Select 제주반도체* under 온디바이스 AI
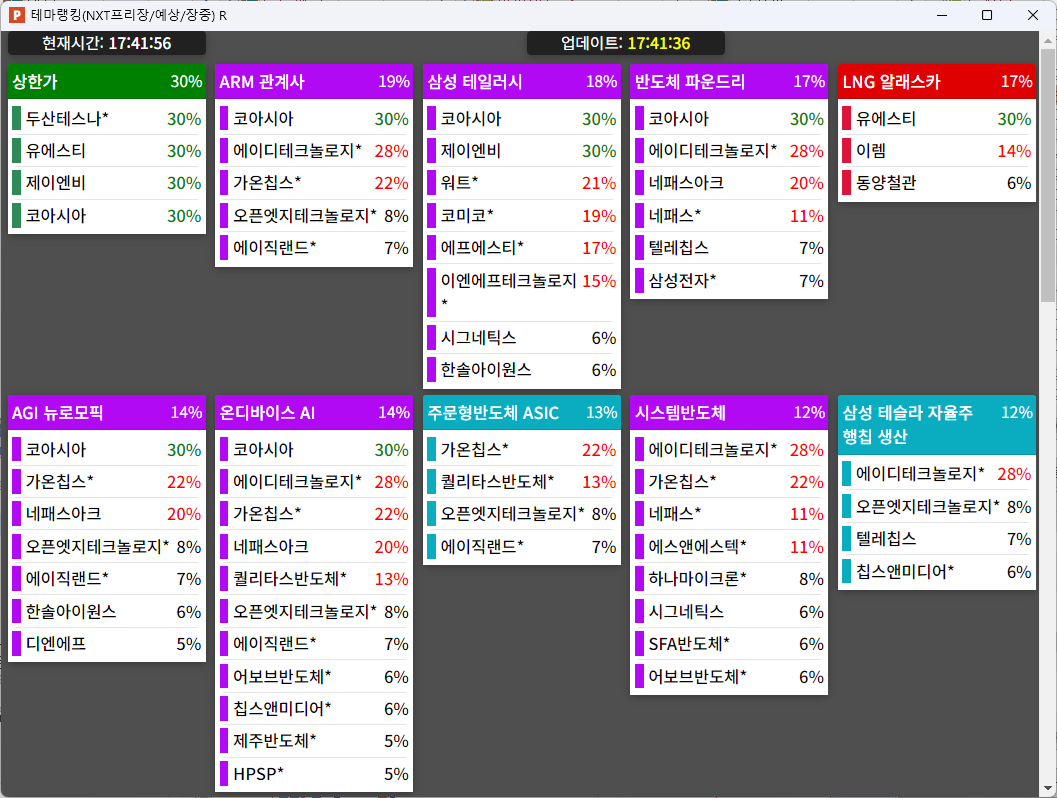The height and width of the screenshot is (798, 1057). [314, 741]
